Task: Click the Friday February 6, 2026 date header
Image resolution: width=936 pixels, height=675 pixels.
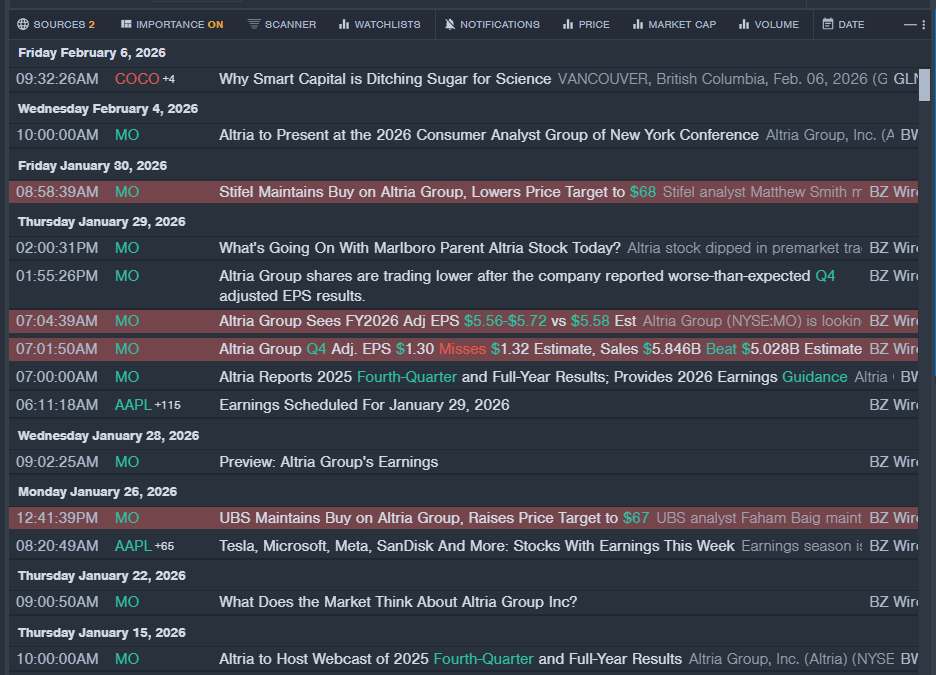Action: pyautogui.click(x=92, y=53)
